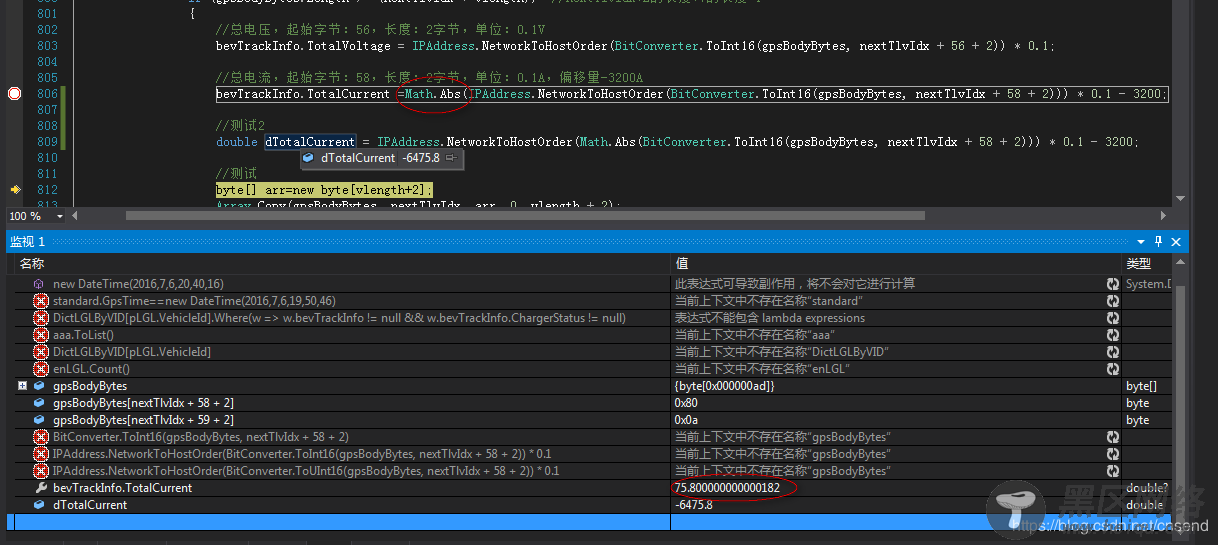Refresh the NetworkToHostOrder ToUInt16 * 0.1 value

click(1113, 471)
